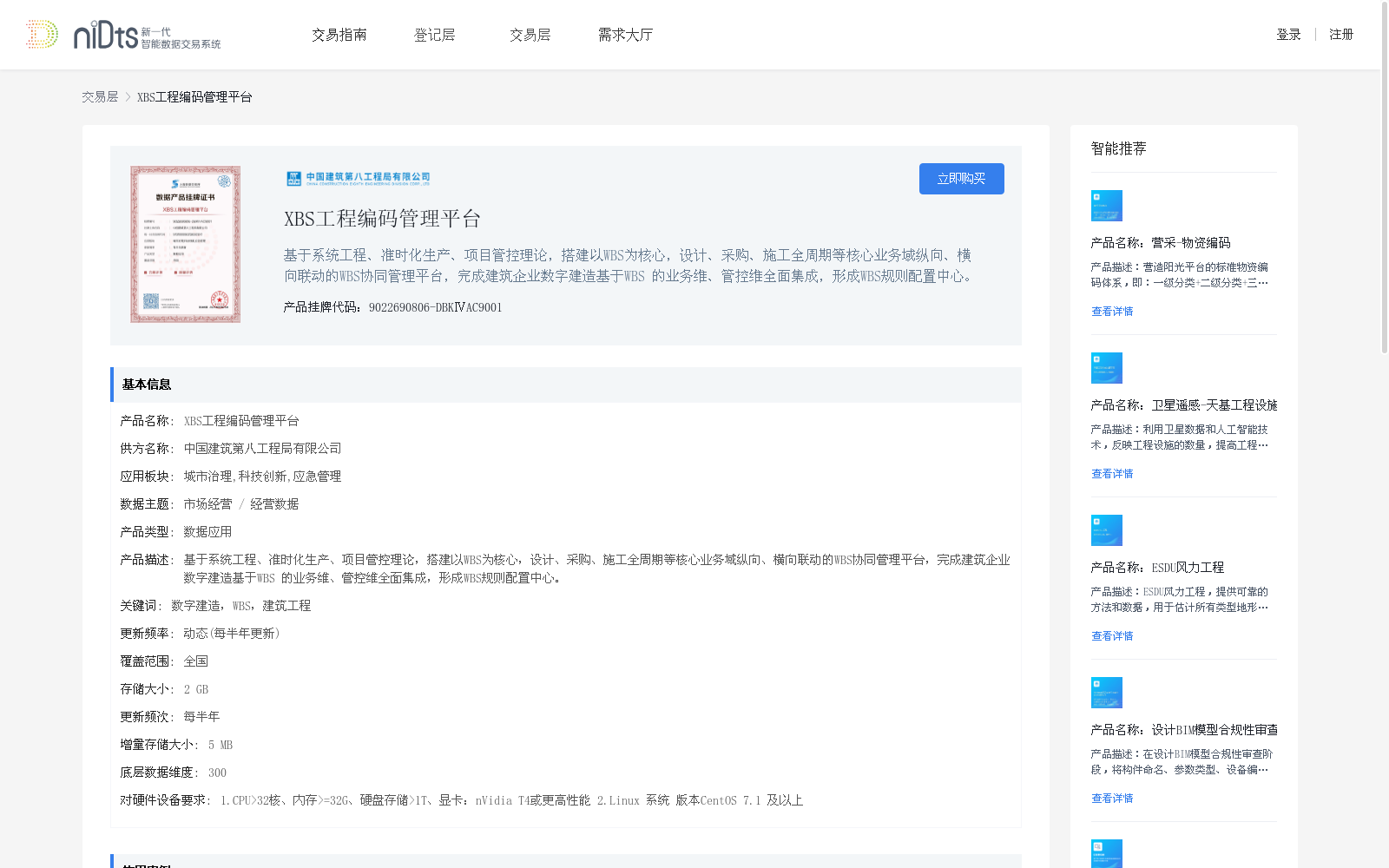Click the 更新频次 value 每半年
The height and width of the screenshot is (868, 1389).
click(201, 717)
